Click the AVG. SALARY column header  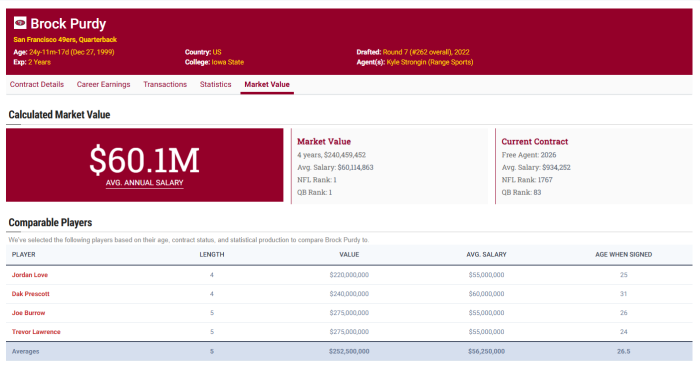pos(486,255)
